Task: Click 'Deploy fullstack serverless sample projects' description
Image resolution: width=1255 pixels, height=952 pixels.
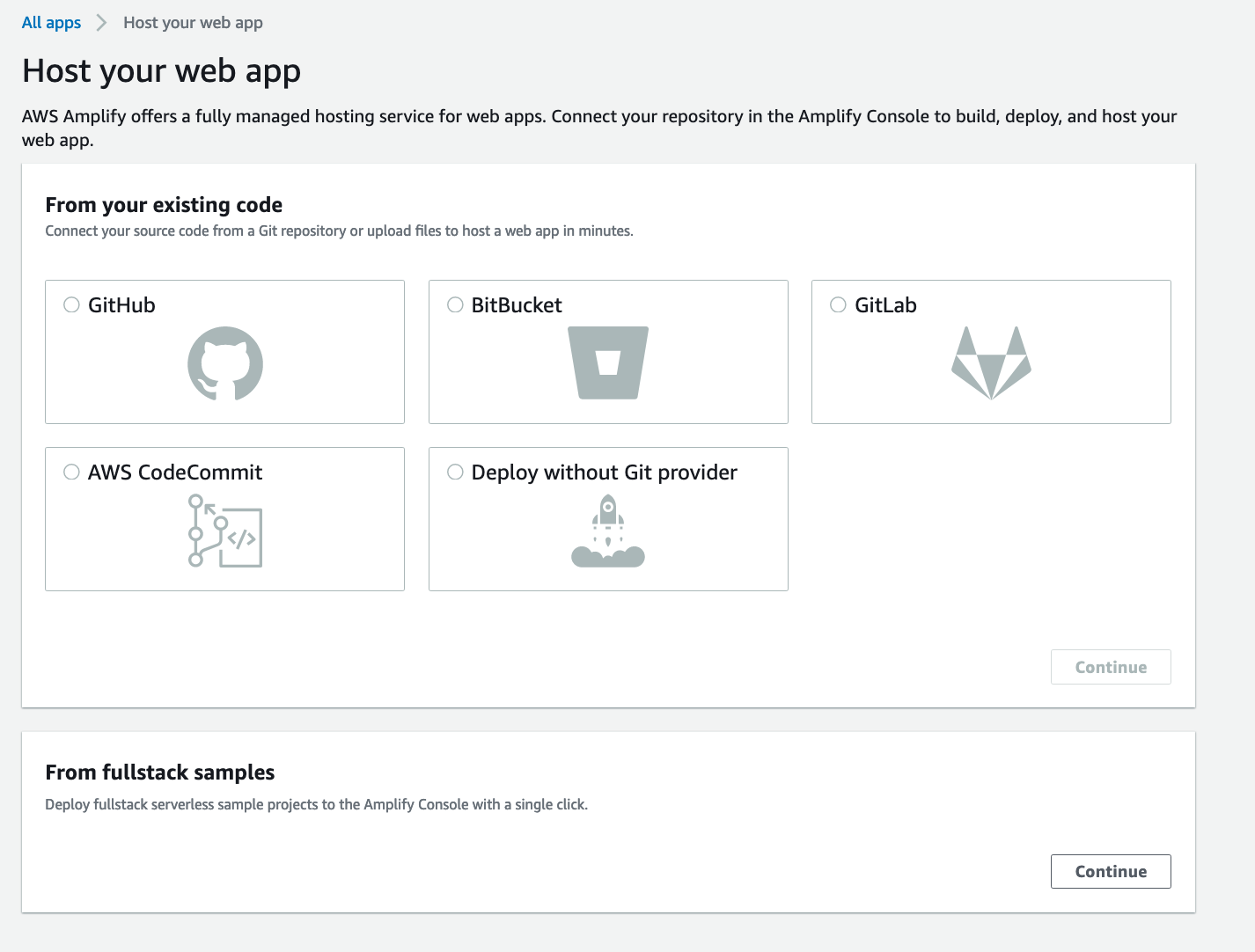Action: [316, 804]
